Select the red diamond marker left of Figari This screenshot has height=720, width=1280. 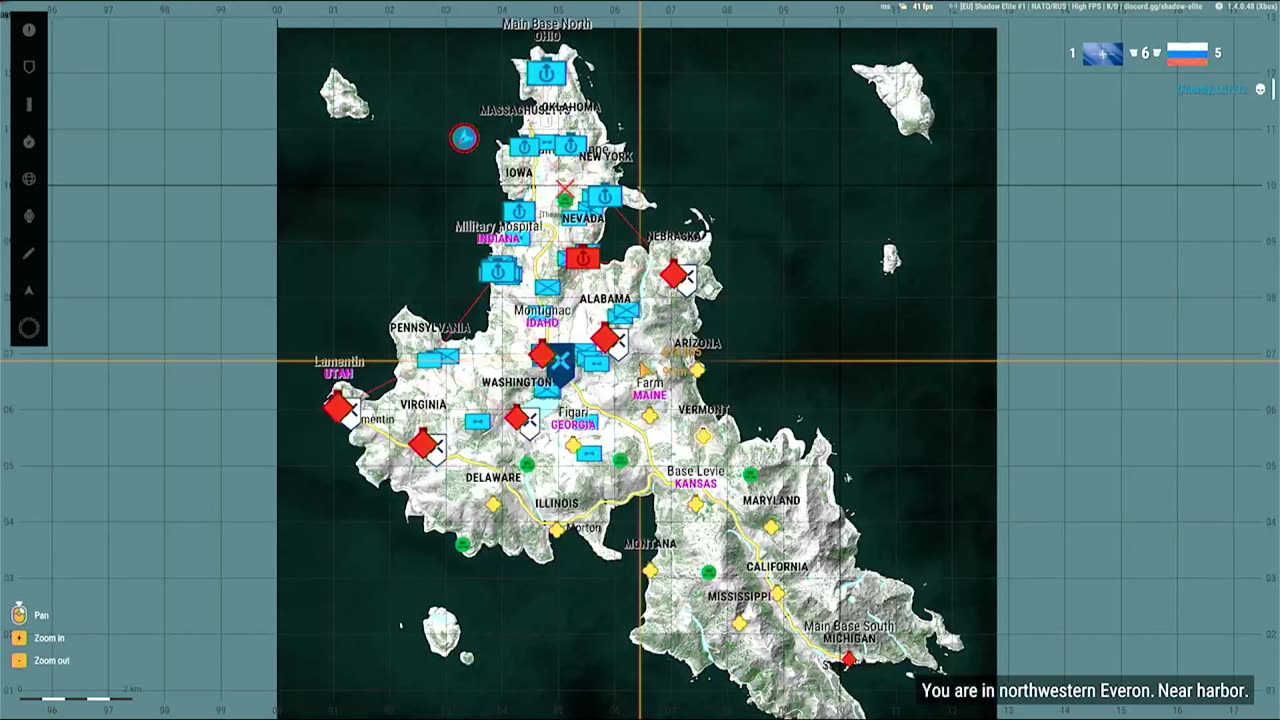(516, 417)
